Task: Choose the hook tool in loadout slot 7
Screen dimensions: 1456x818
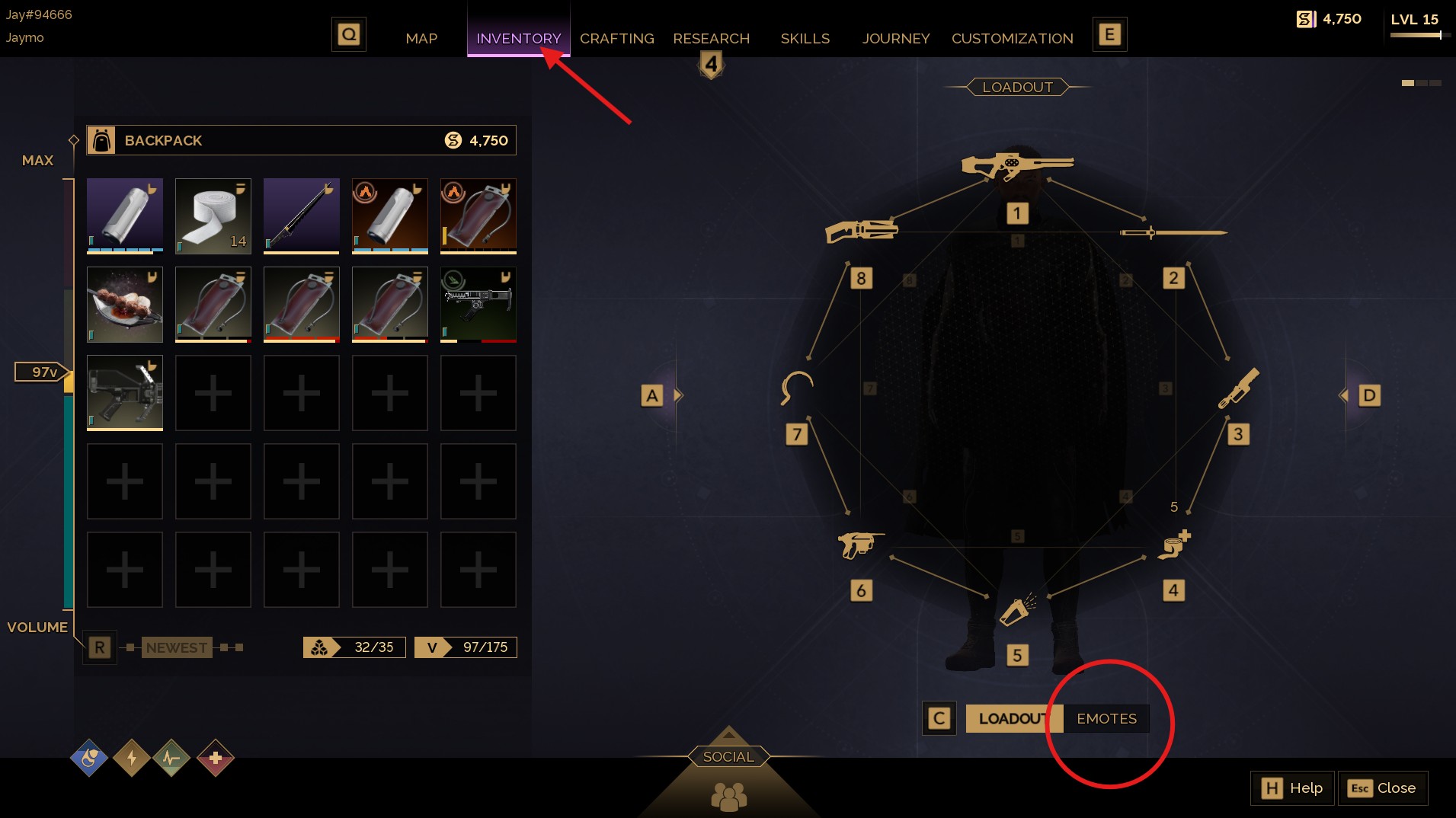Action: 797,388
